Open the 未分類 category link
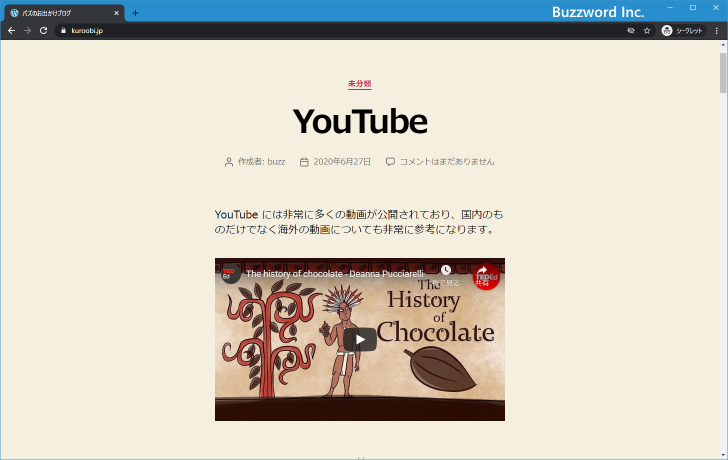Viewport: 728px width, 460px height. tap(360, 84)
